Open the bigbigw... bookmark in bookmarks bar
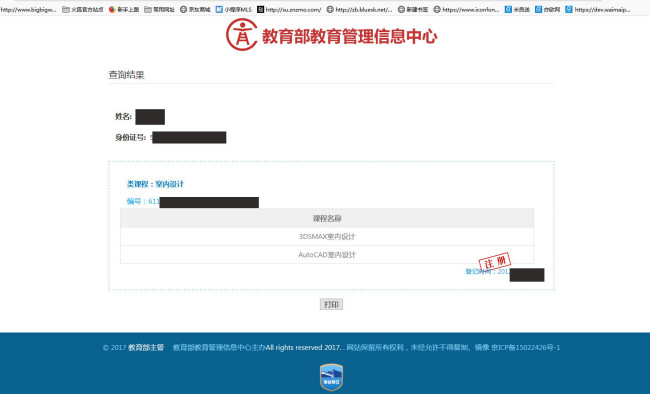 28,9
